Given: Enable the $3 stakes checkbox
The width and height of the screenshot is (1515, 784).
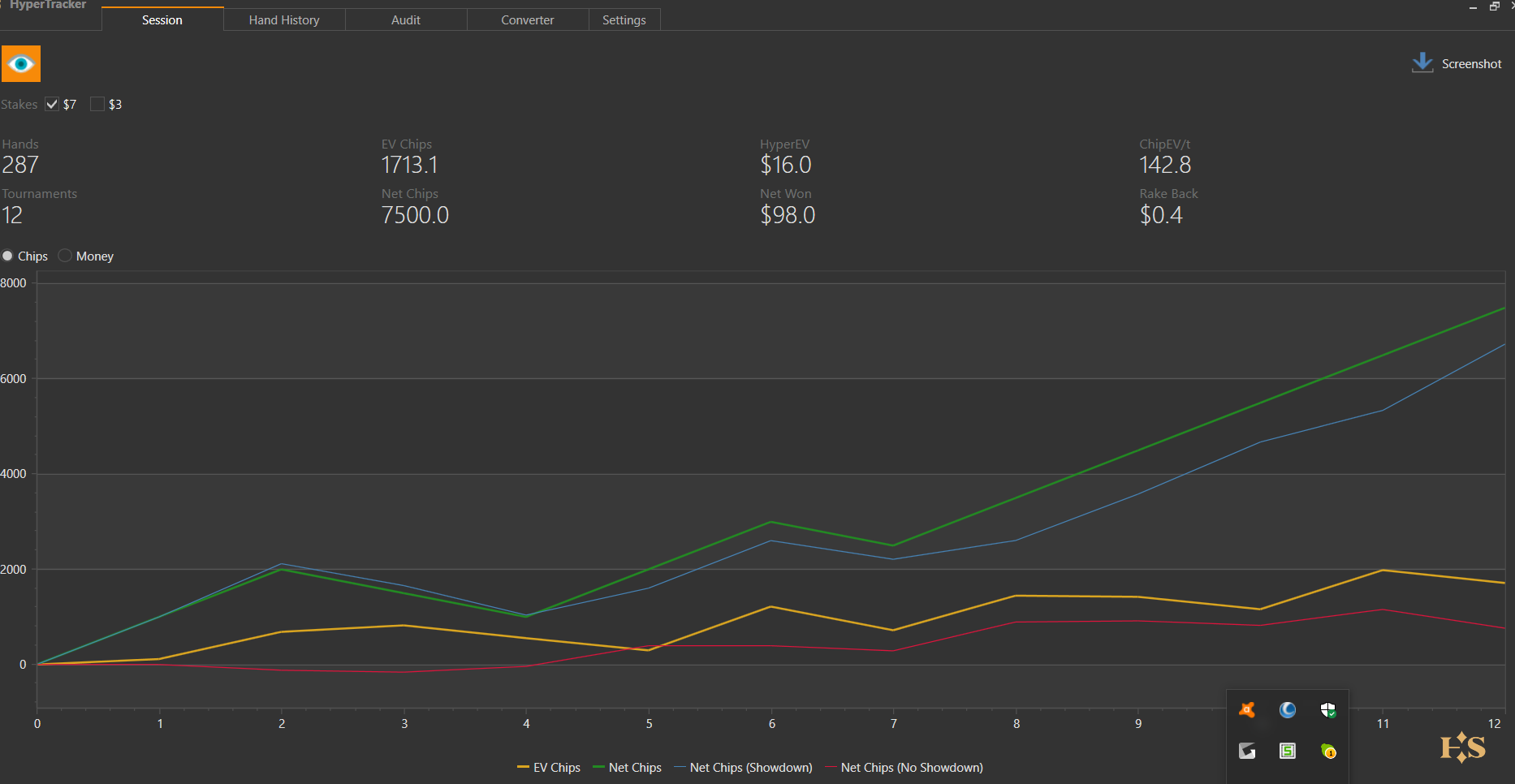Looking at the screenshot, I should (97, 104).
